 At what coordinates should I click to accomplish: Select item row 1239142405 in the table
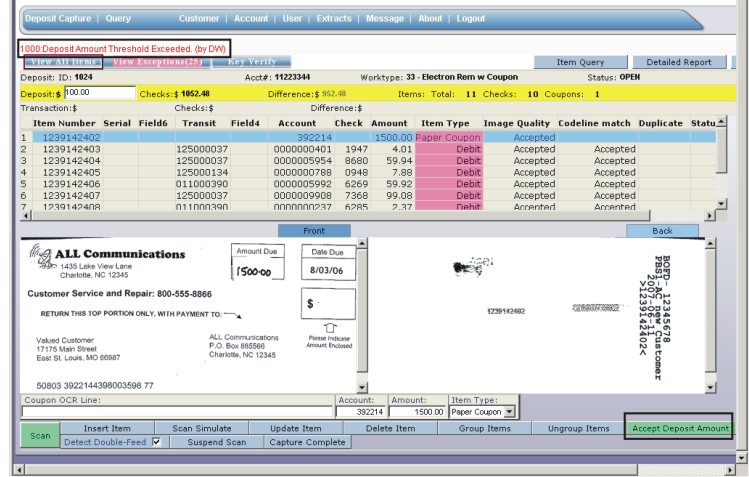coord(72,171)
